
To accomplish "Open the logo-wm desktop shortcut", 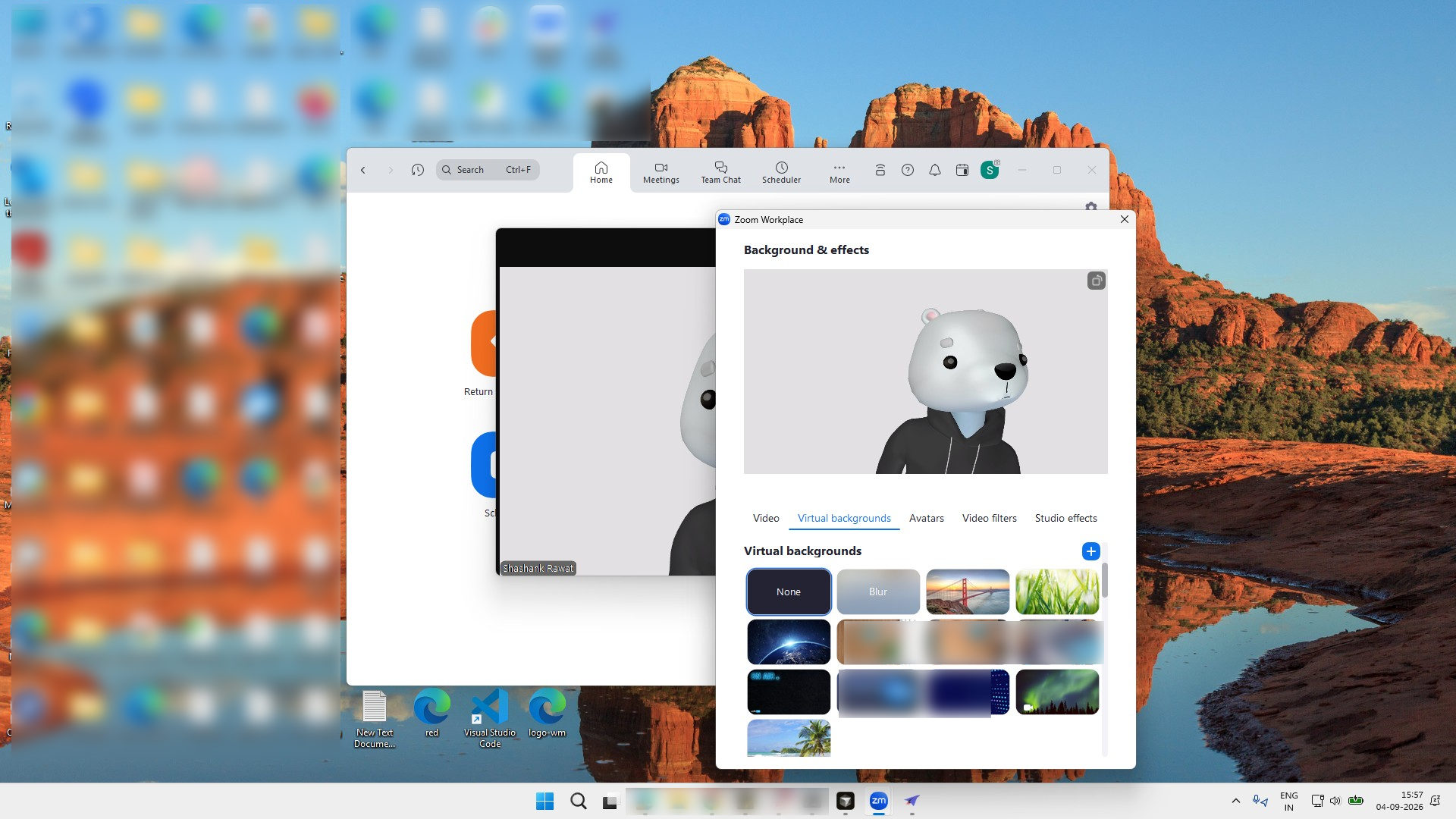I will pyautogui.click(x=547, y=713).
